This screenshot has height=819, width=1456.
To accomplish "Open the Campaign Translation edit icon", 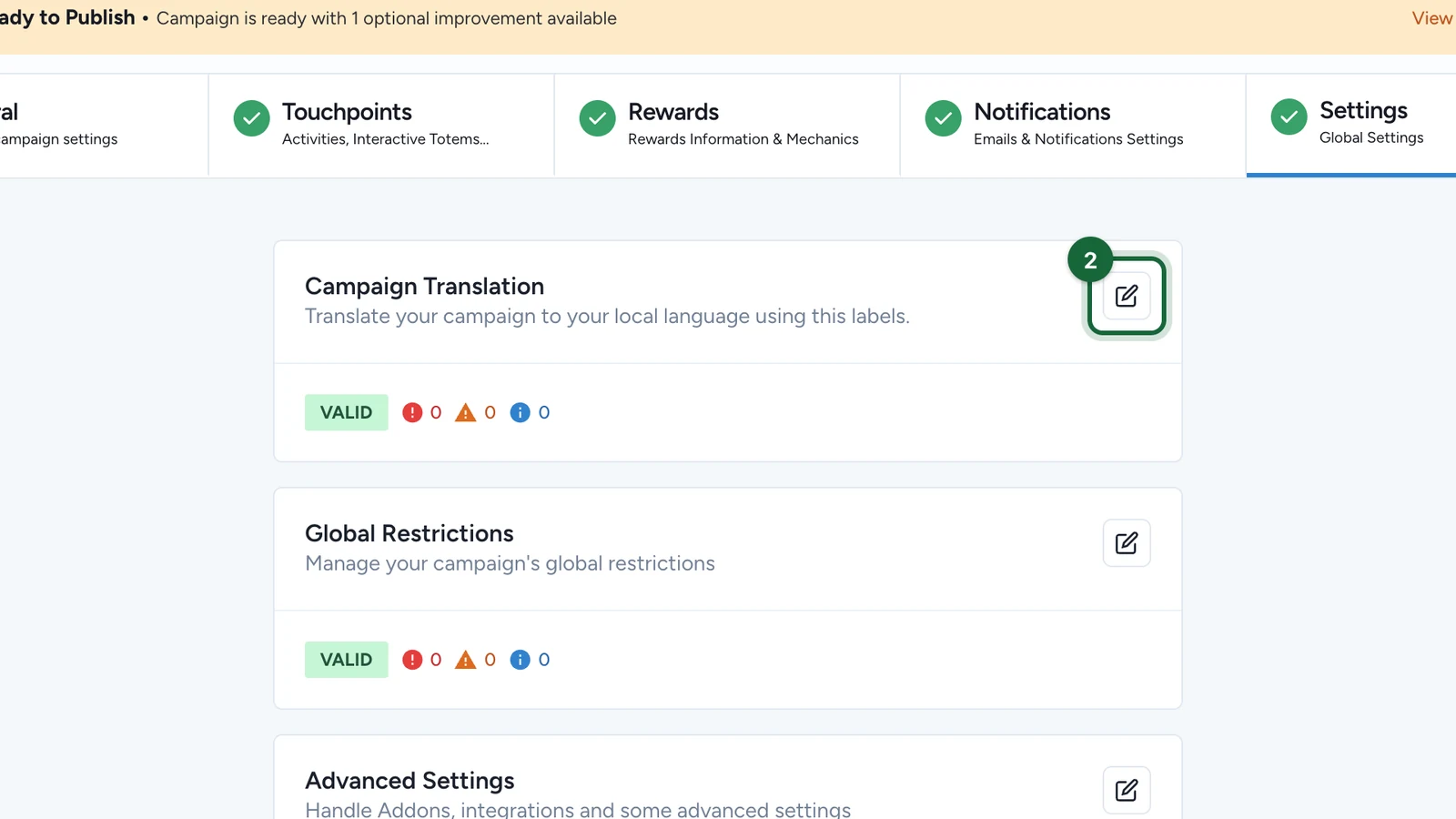I will 1127,296.
